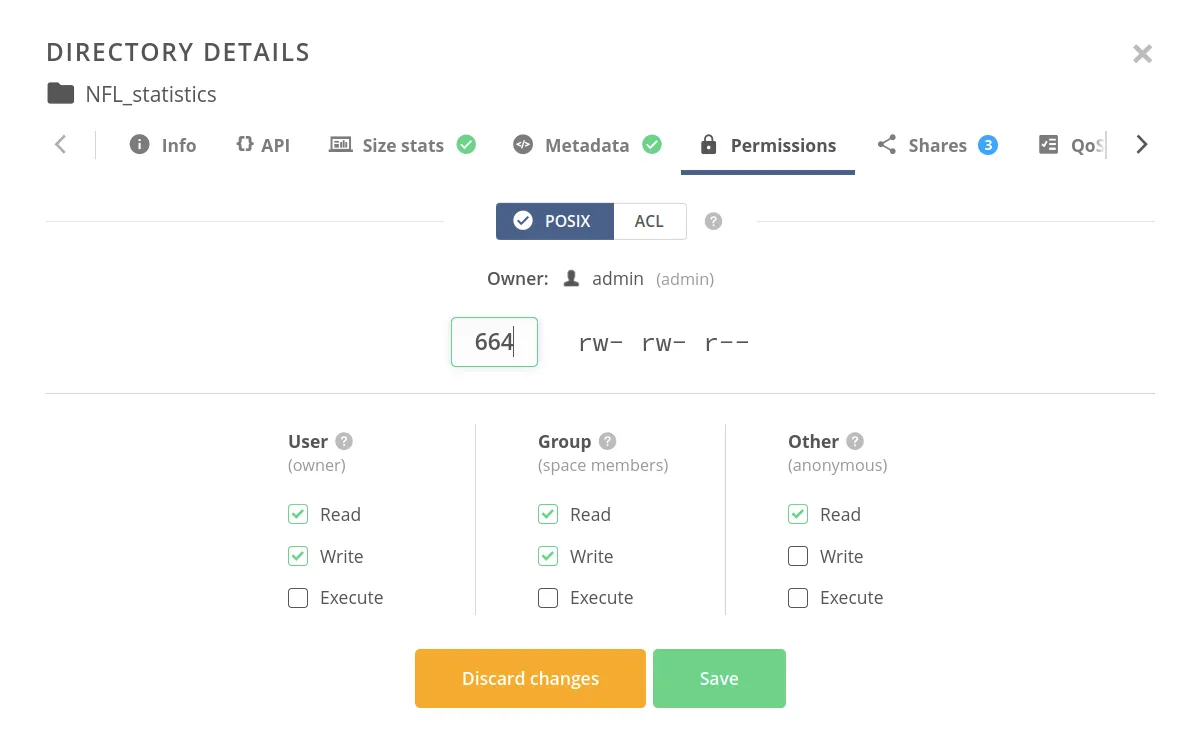Click the NFL_statistics folder icon
Screen dimensions: 1197x737
click(x=61, y=94)
